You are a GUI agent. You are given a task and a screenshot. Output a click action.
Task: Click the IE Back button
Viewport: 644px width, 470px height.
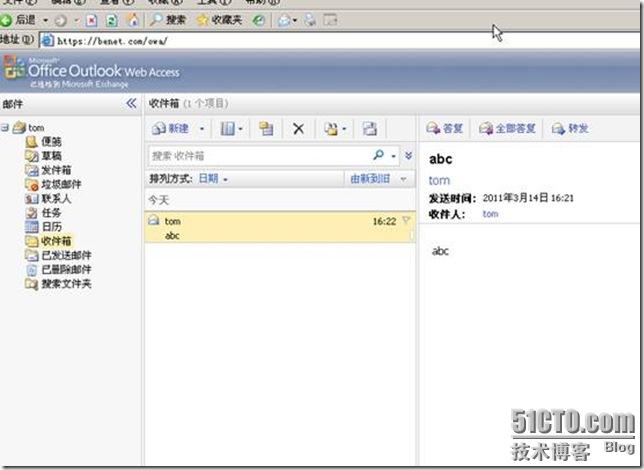coord(18,20)
